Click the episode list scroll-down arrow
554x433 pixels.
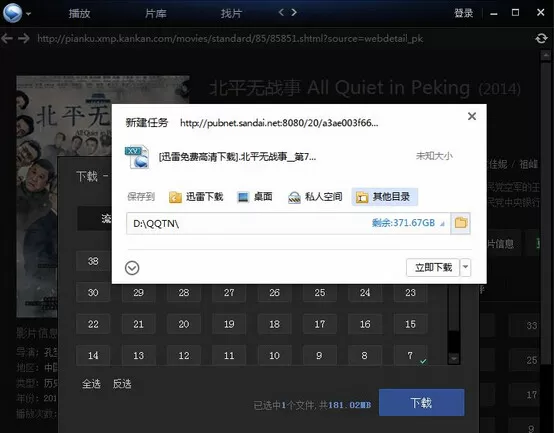454,359
